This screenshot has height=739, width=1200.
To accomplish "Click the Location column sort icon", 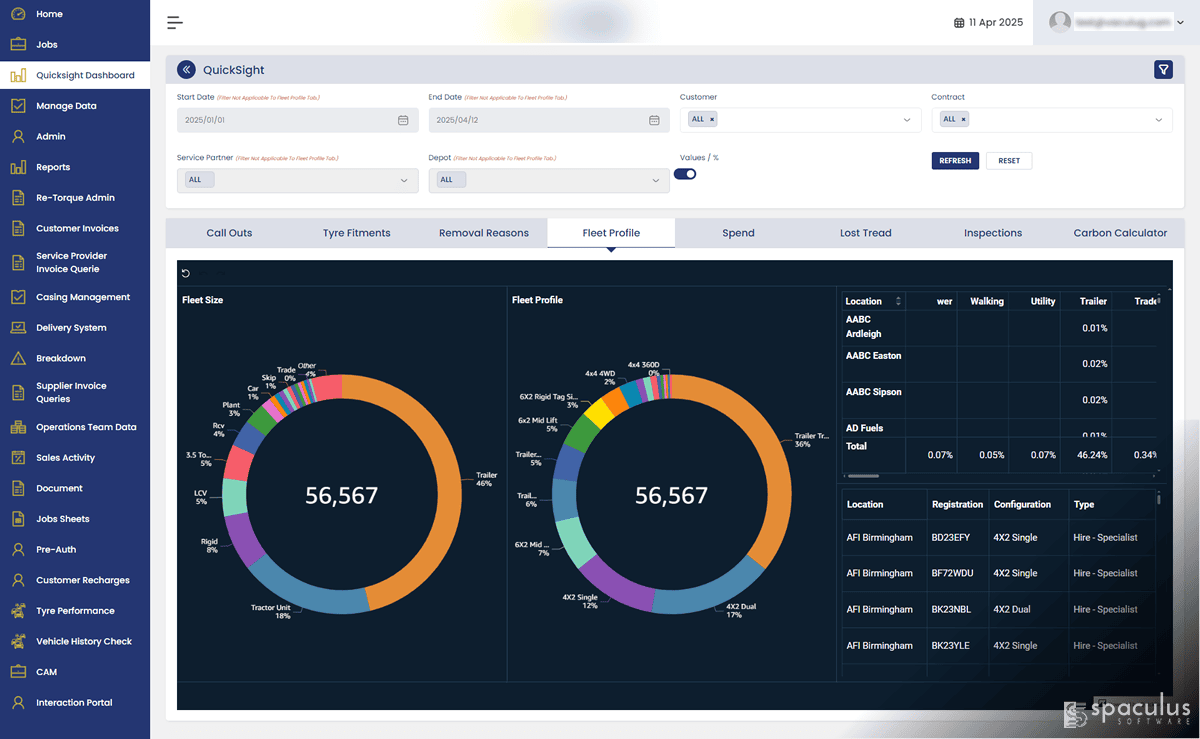I will tap(898, 301).
